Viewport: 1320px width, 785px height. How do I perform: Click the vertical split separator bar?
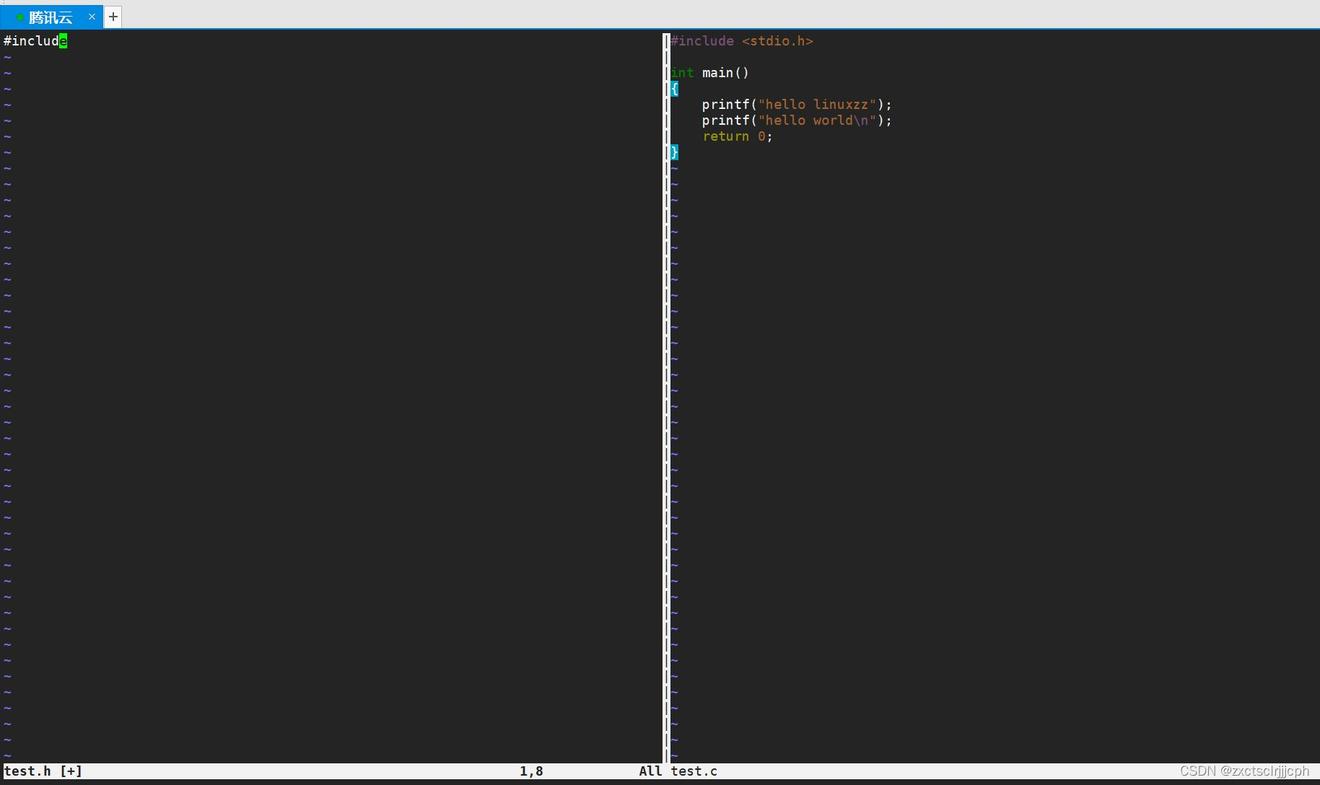(666, 400)
